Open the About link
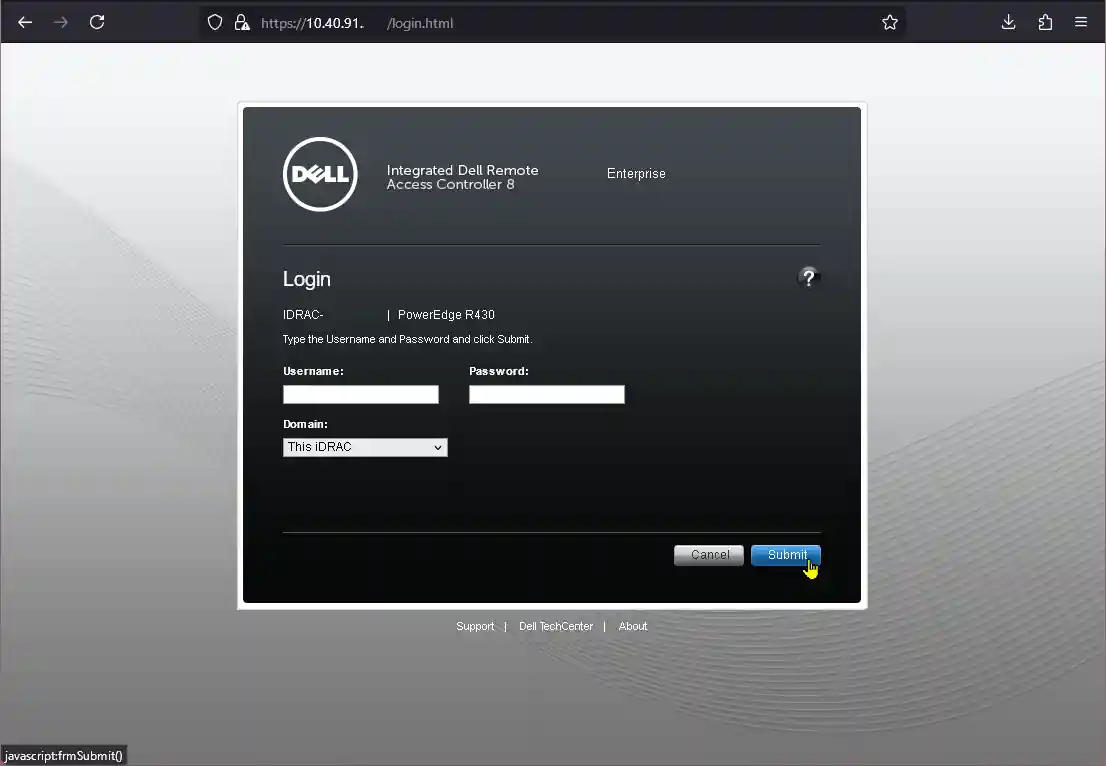1106x766 pixels. pyautogui.click(x=633, y=626)
